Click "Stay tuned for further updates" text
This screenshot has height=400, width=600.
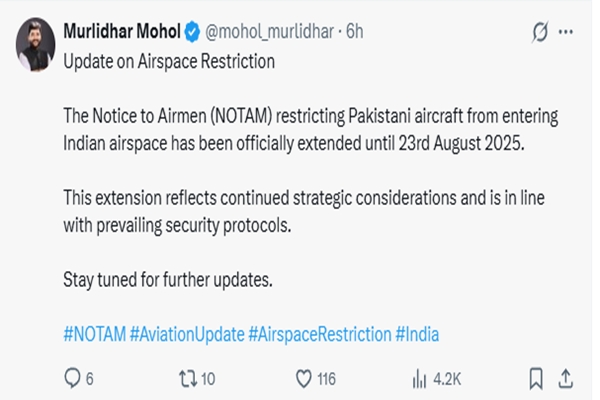[x=167, y=280]
